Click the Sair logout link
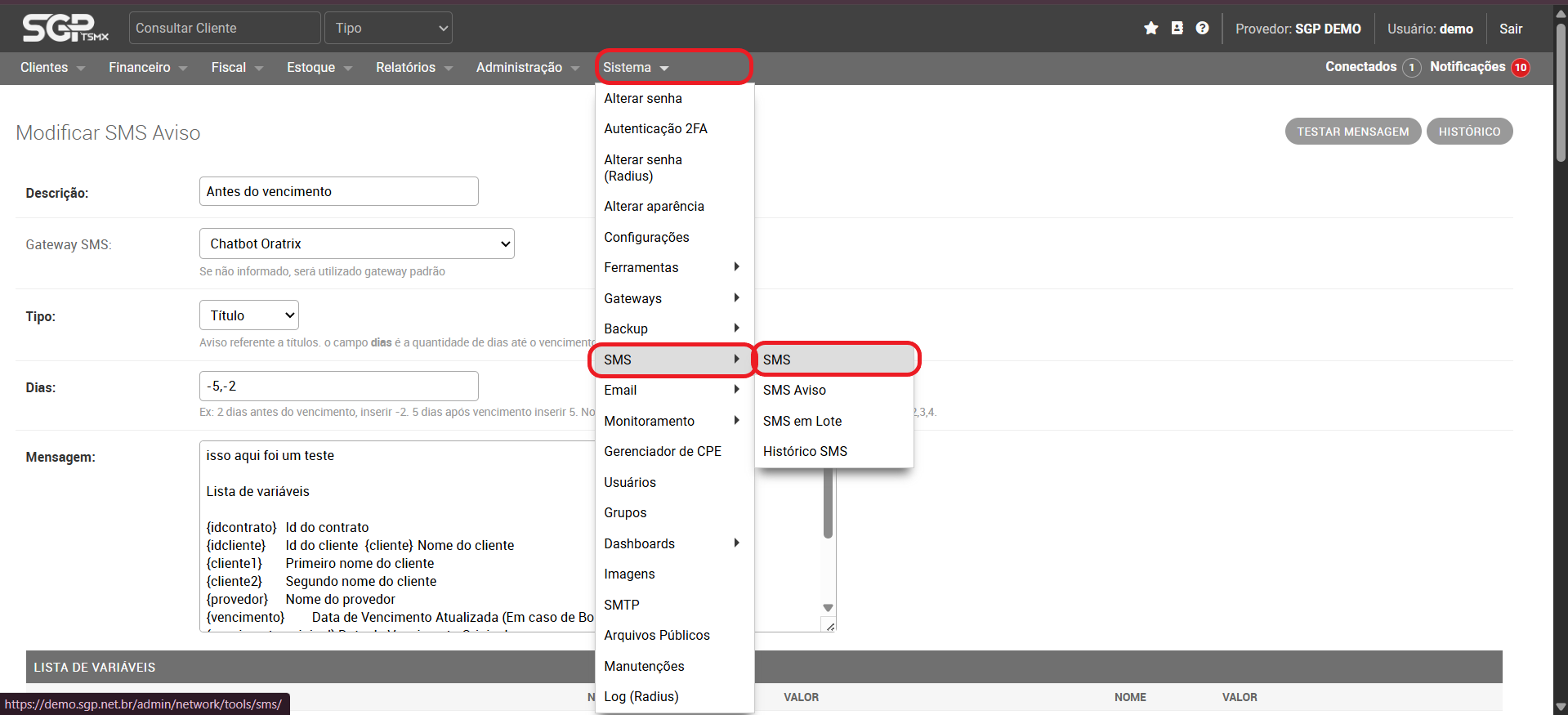 (1510, 29)
